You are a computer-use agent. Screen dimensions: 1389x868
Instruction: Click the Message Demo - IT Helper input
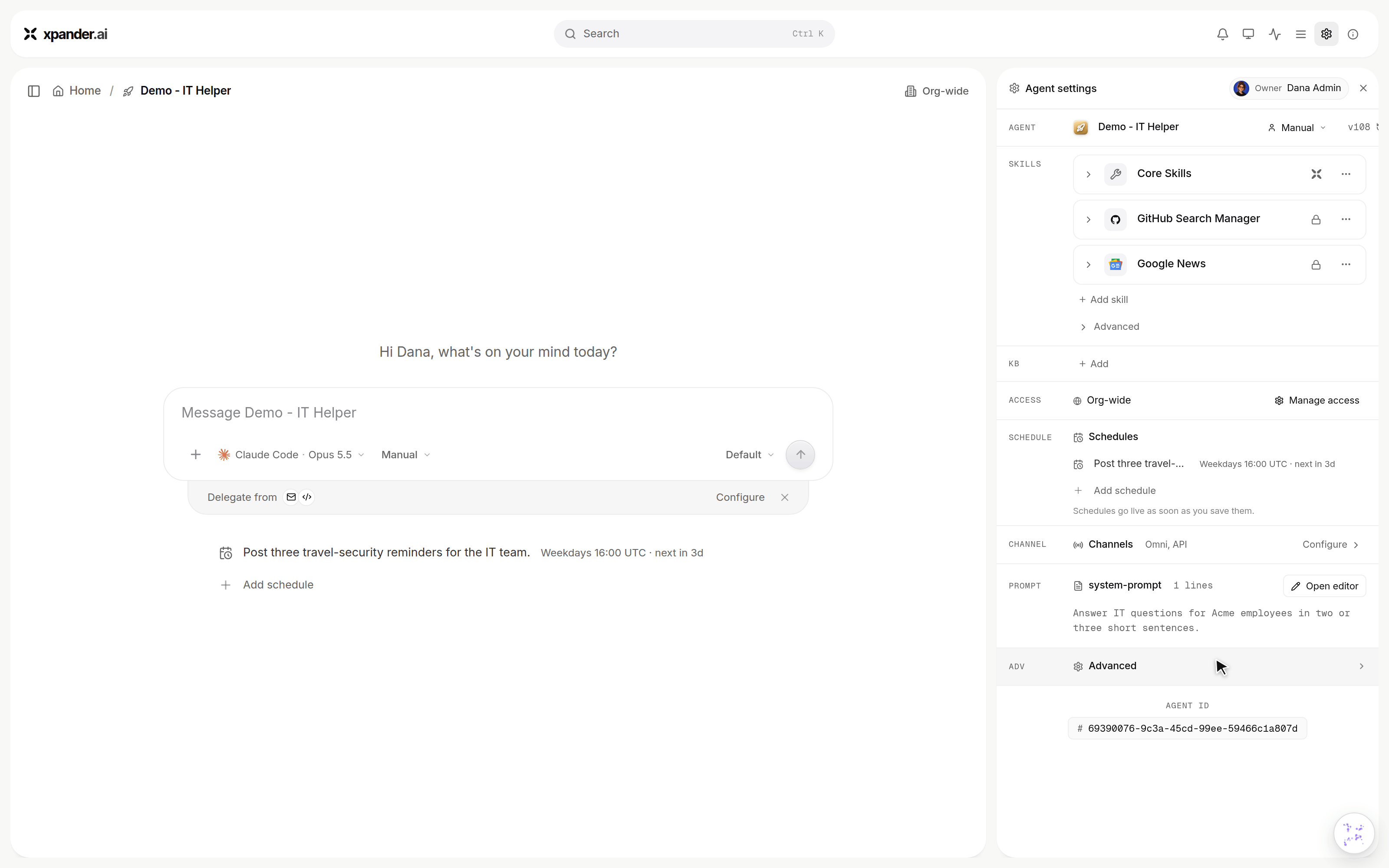coord(497,413)
